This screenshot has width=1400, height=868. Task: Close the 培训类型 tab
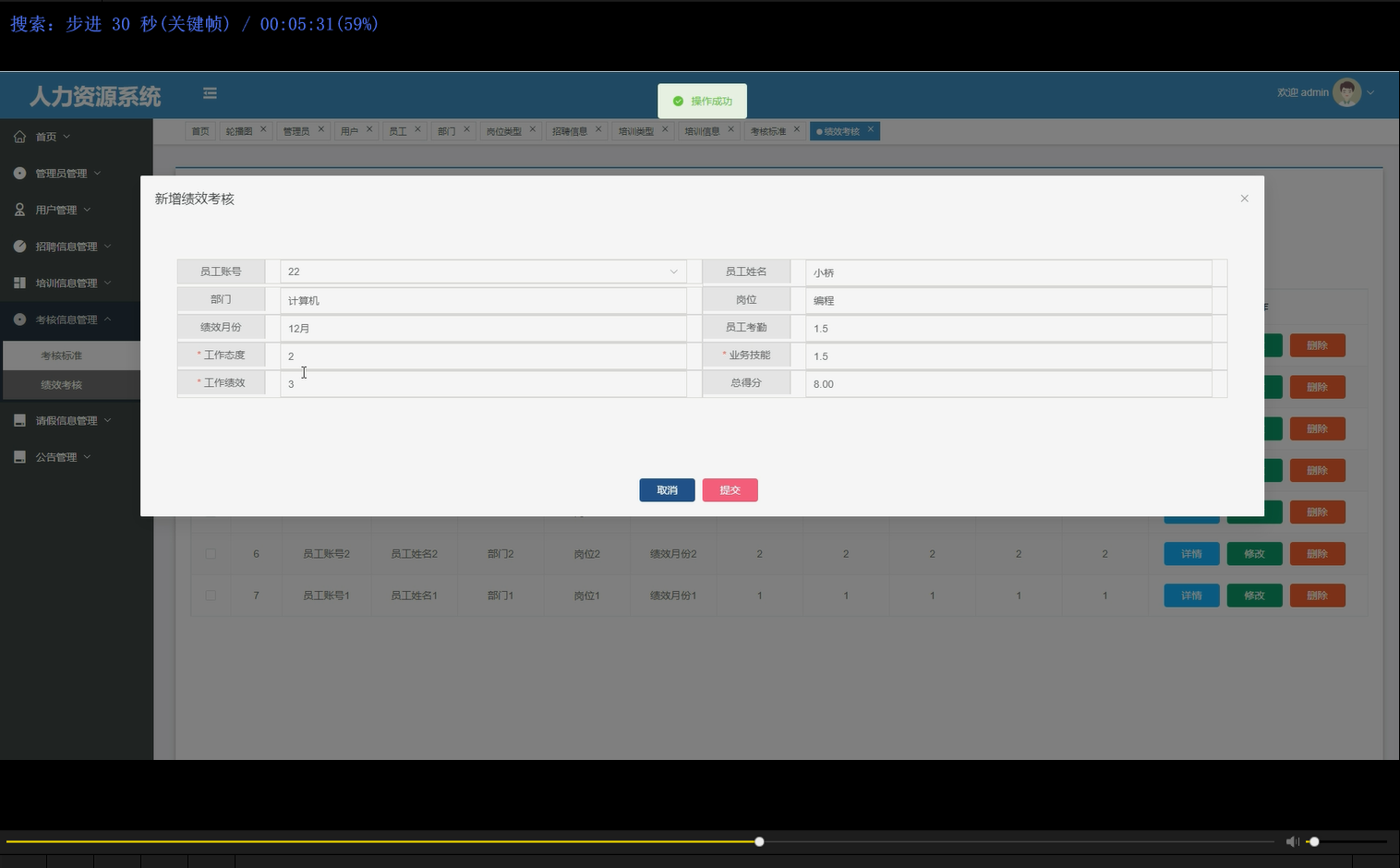tap(665, 129)
